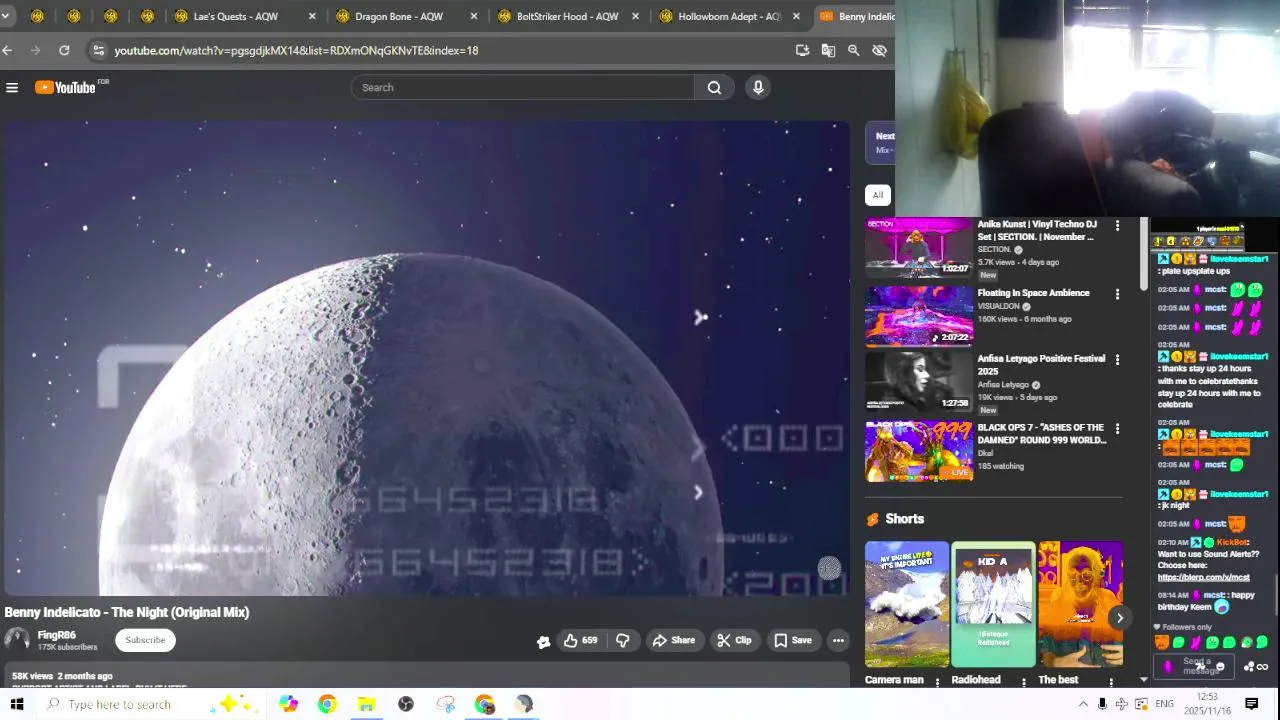Screen dimensions: 1280x720
Task: Open the blerp.com/x/mcst link in chat
Action: [1203, 577]
